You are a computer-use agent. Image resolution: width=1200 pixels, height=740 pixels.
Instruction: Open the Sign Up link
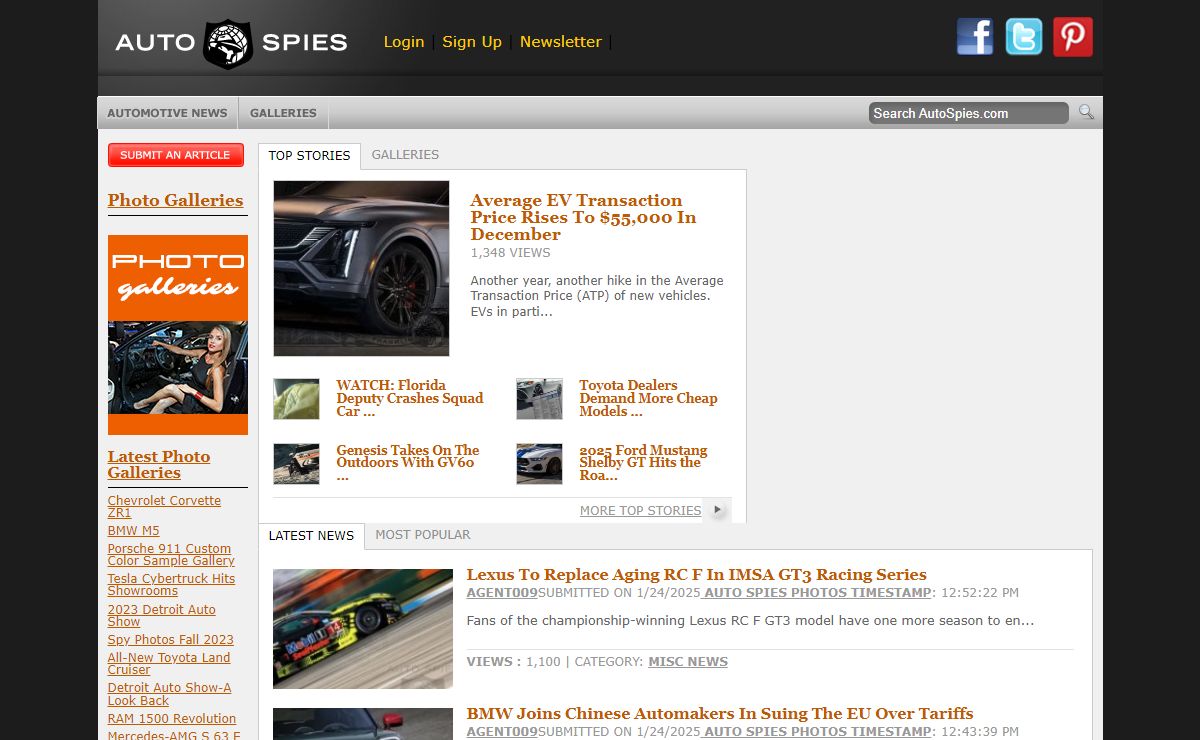click(472, 42)
